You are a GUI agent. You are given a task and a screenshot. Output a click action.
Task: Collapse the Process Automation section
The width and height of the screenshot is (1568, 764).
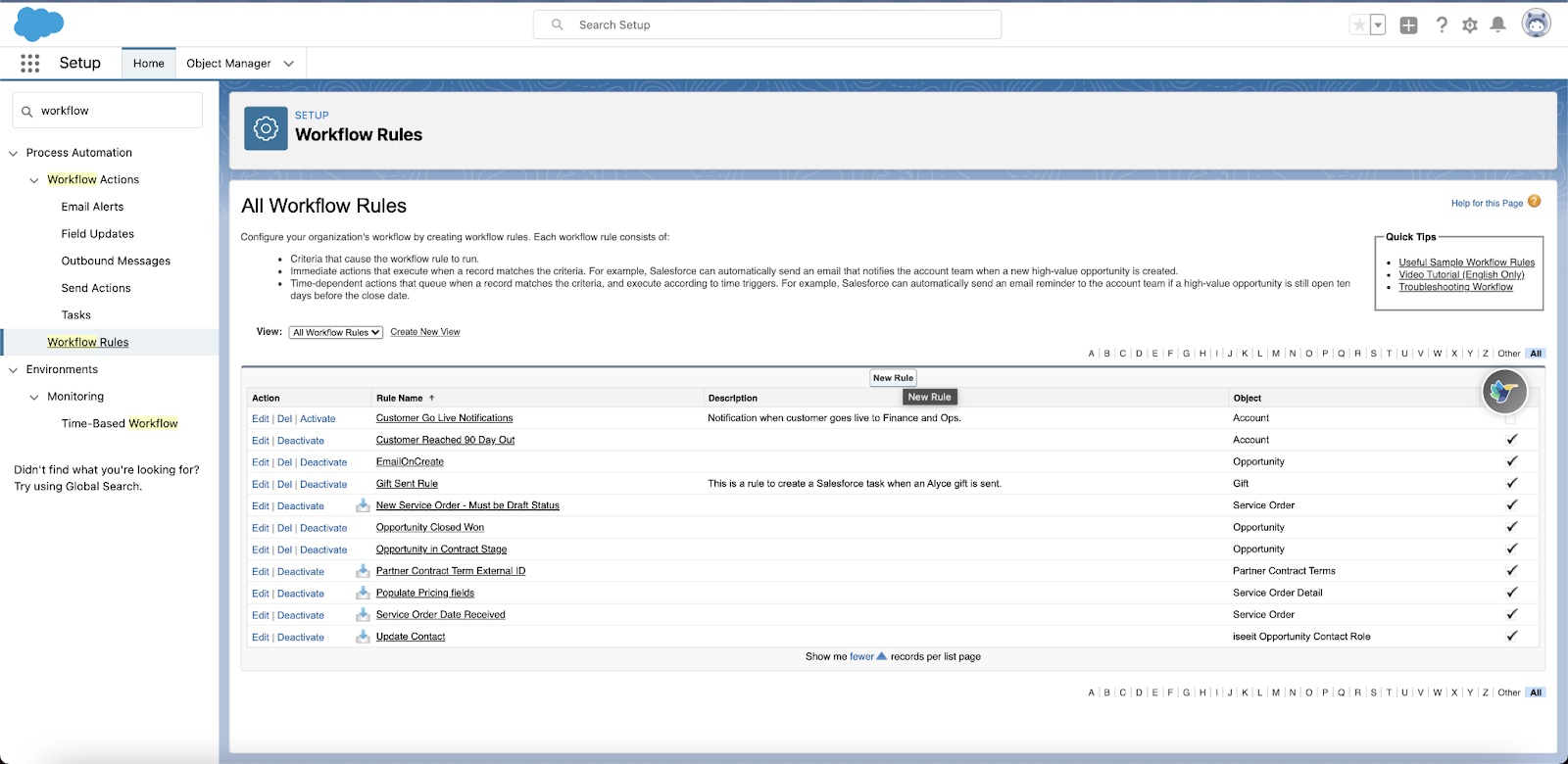[x=14, y=153]
